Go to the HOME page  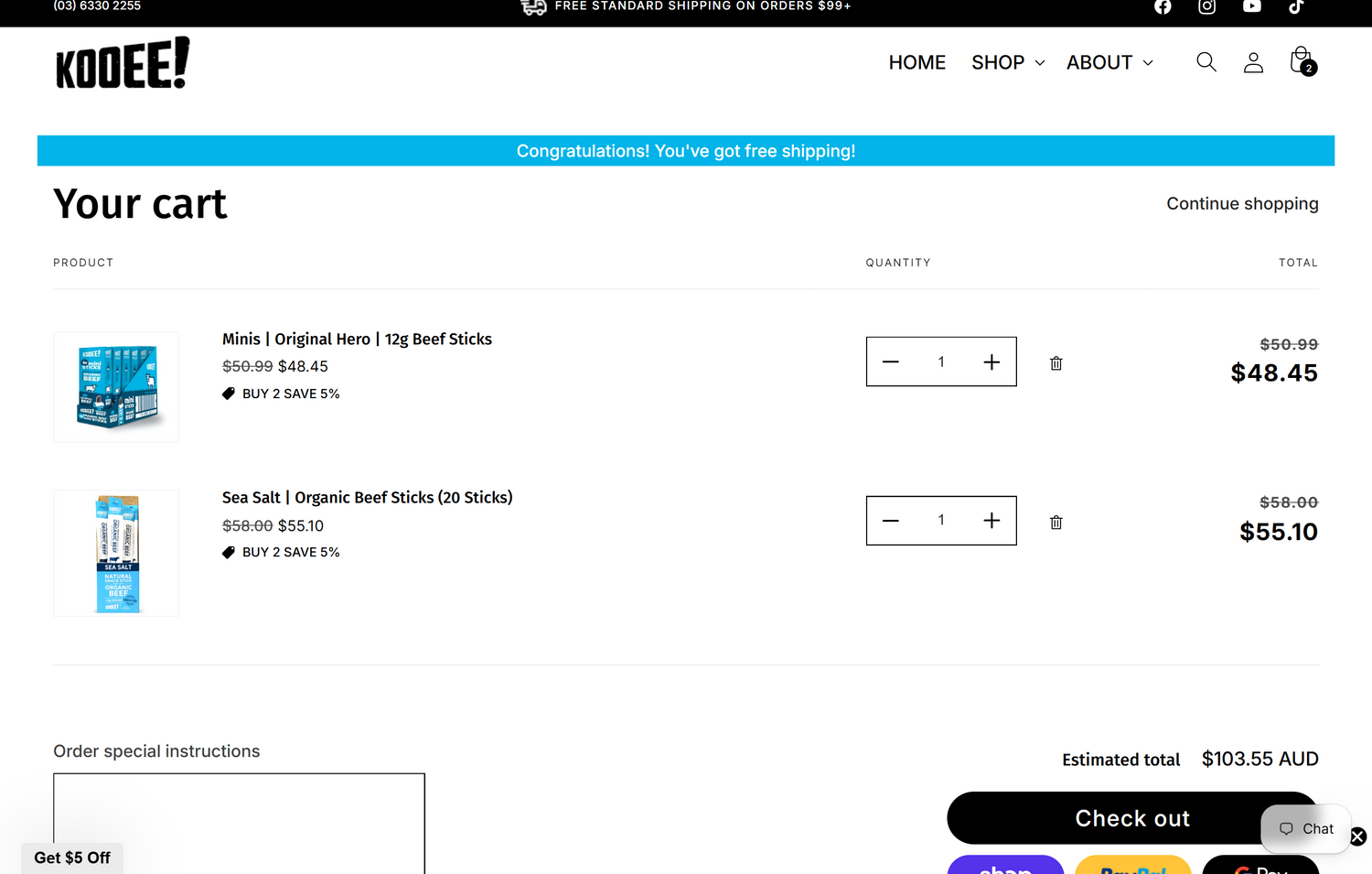click(917, 62)
